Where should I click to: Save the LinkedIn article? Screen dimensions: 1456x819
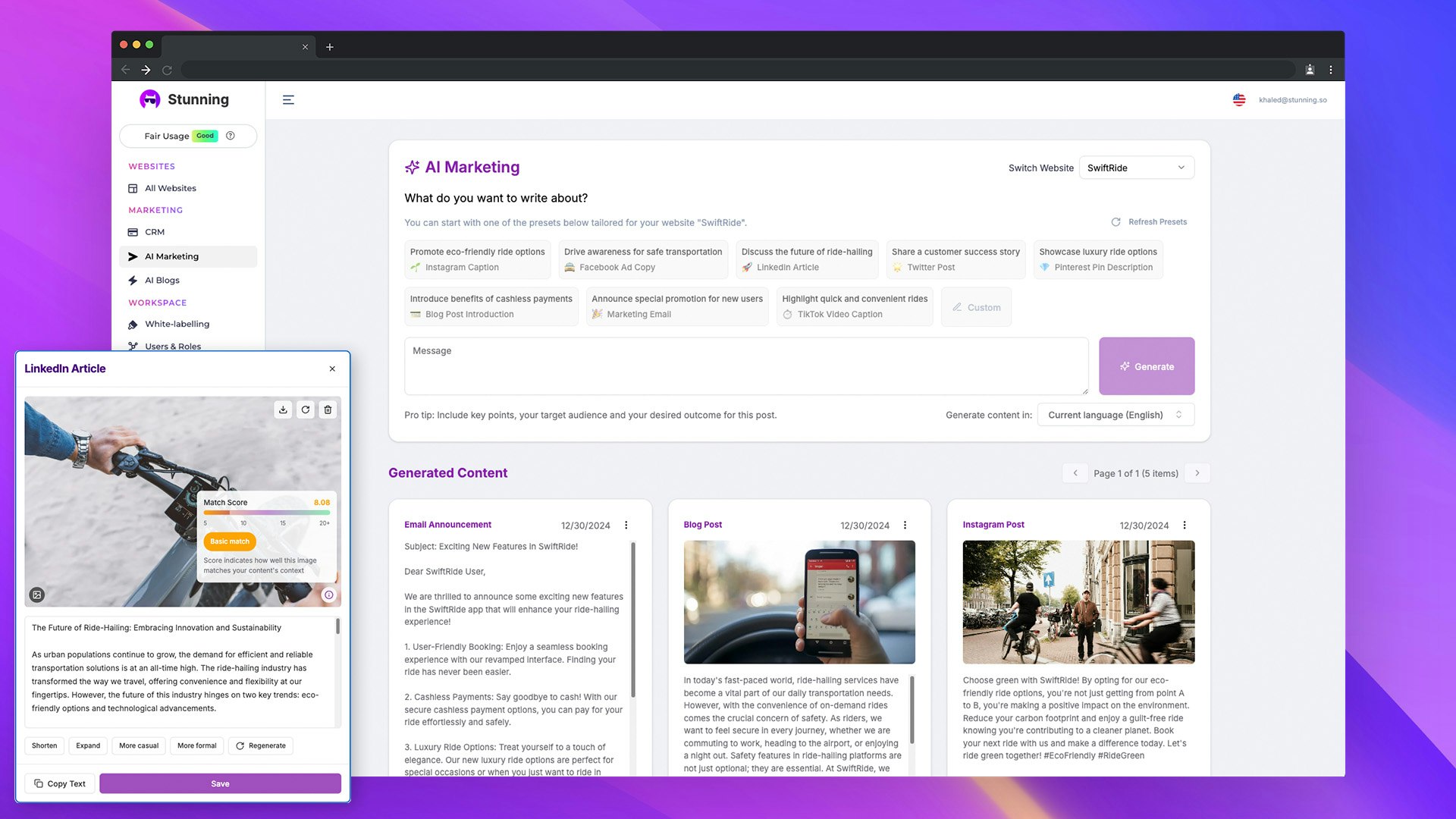tap(220, 783)
